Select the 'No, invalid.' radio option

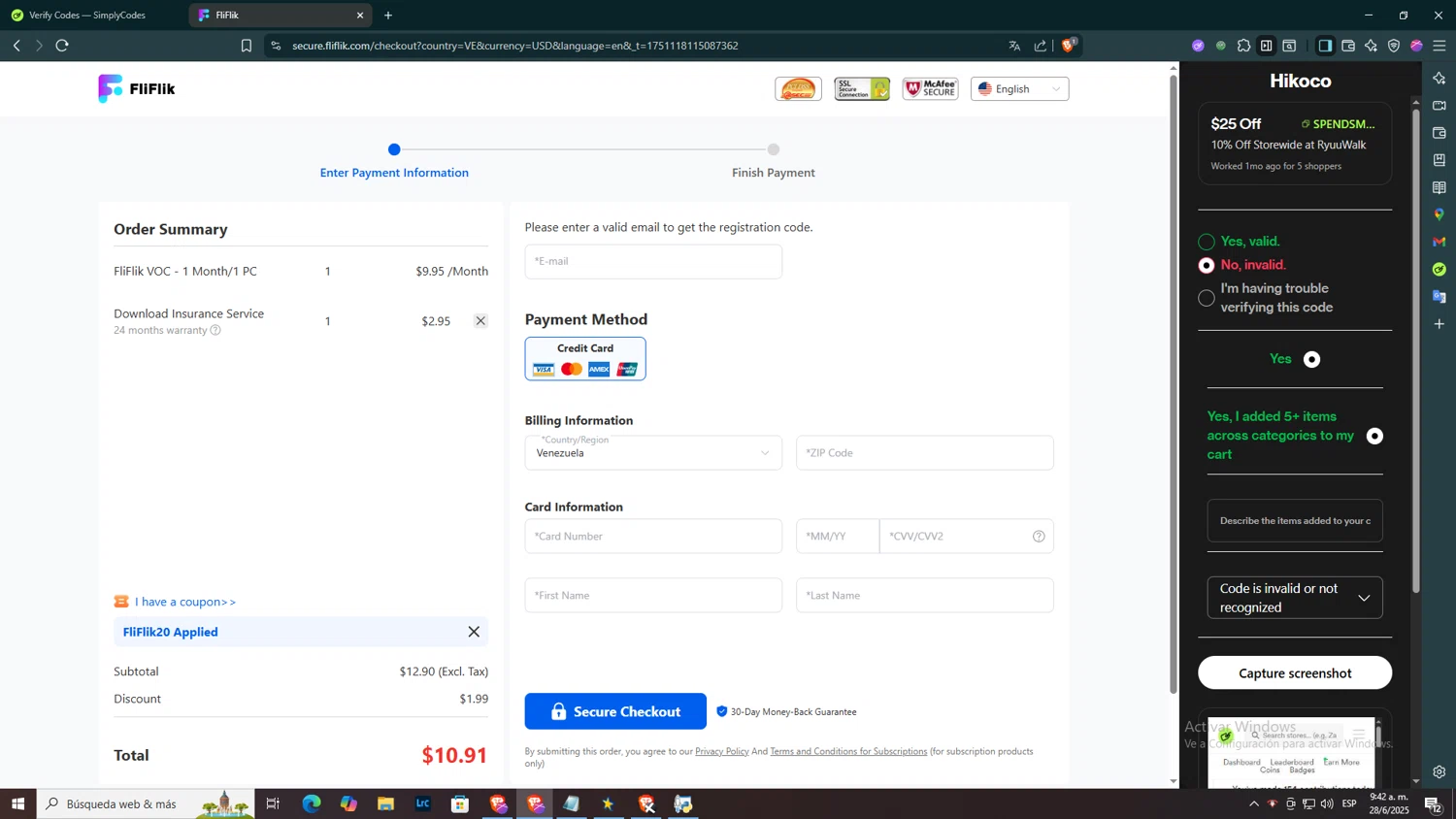1207,265
